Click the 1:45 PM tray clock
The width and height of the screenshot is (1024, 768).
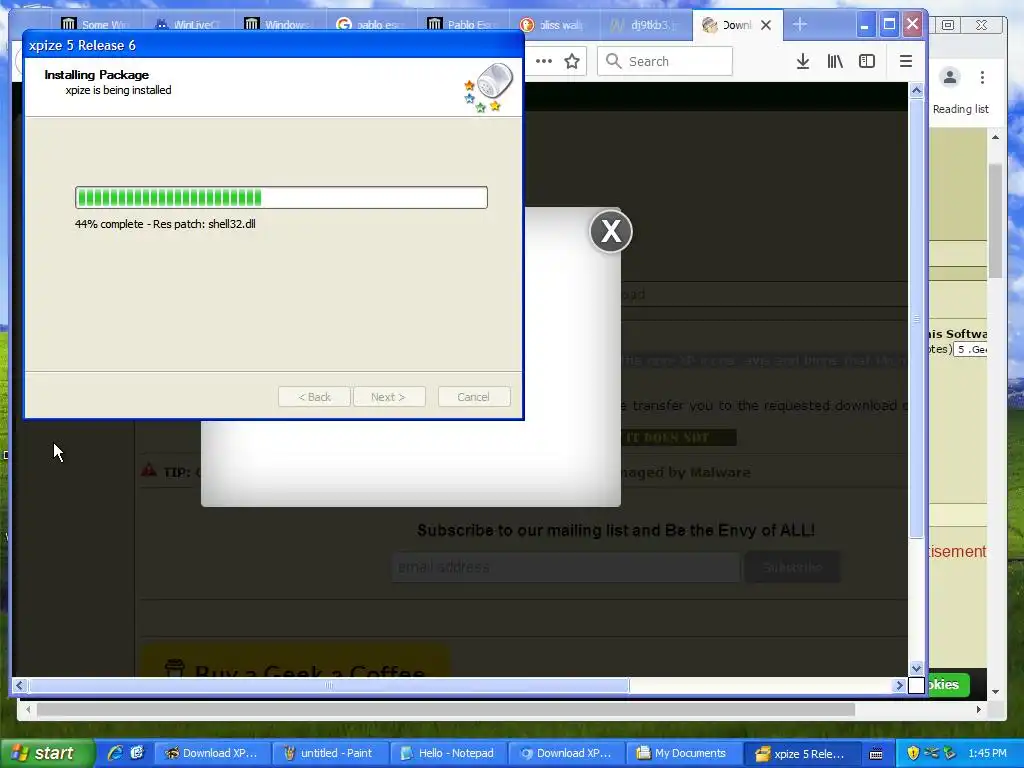point(987,753)
